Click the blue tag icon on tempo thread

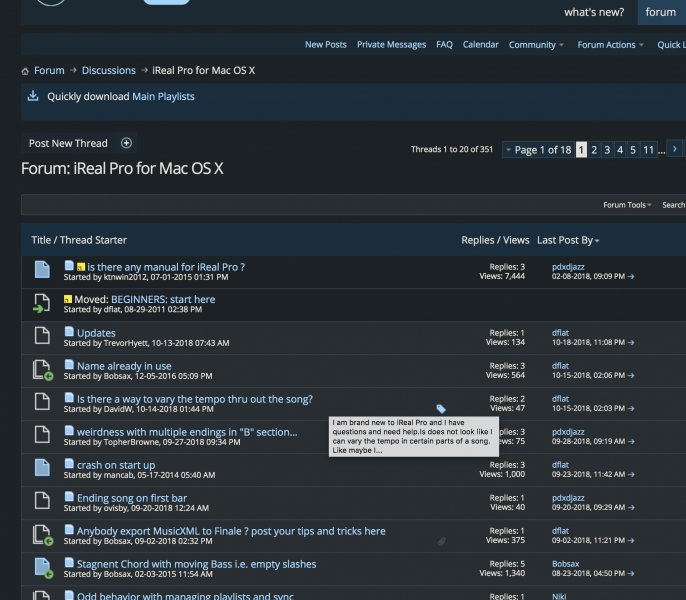(x=441, y=409)
